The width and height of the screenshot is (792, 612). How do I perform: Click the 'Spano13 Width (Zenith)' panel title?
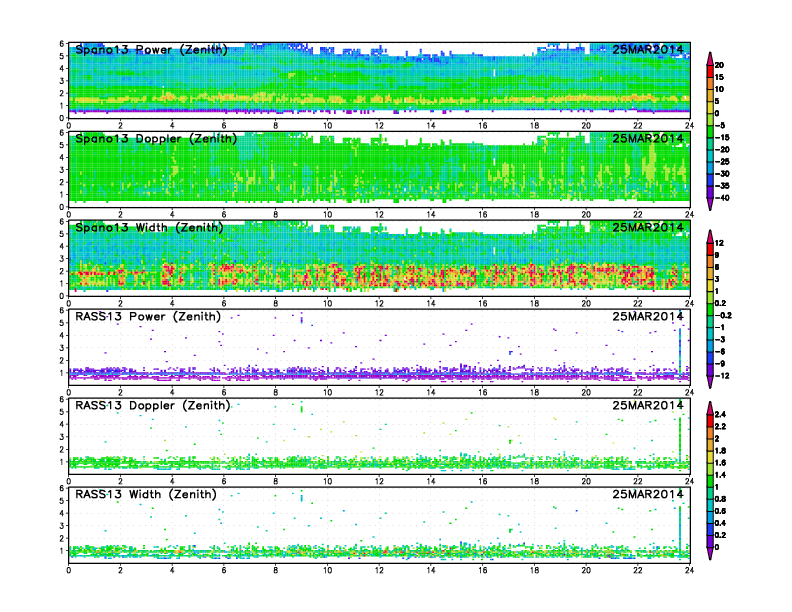[x=150, y=228]
